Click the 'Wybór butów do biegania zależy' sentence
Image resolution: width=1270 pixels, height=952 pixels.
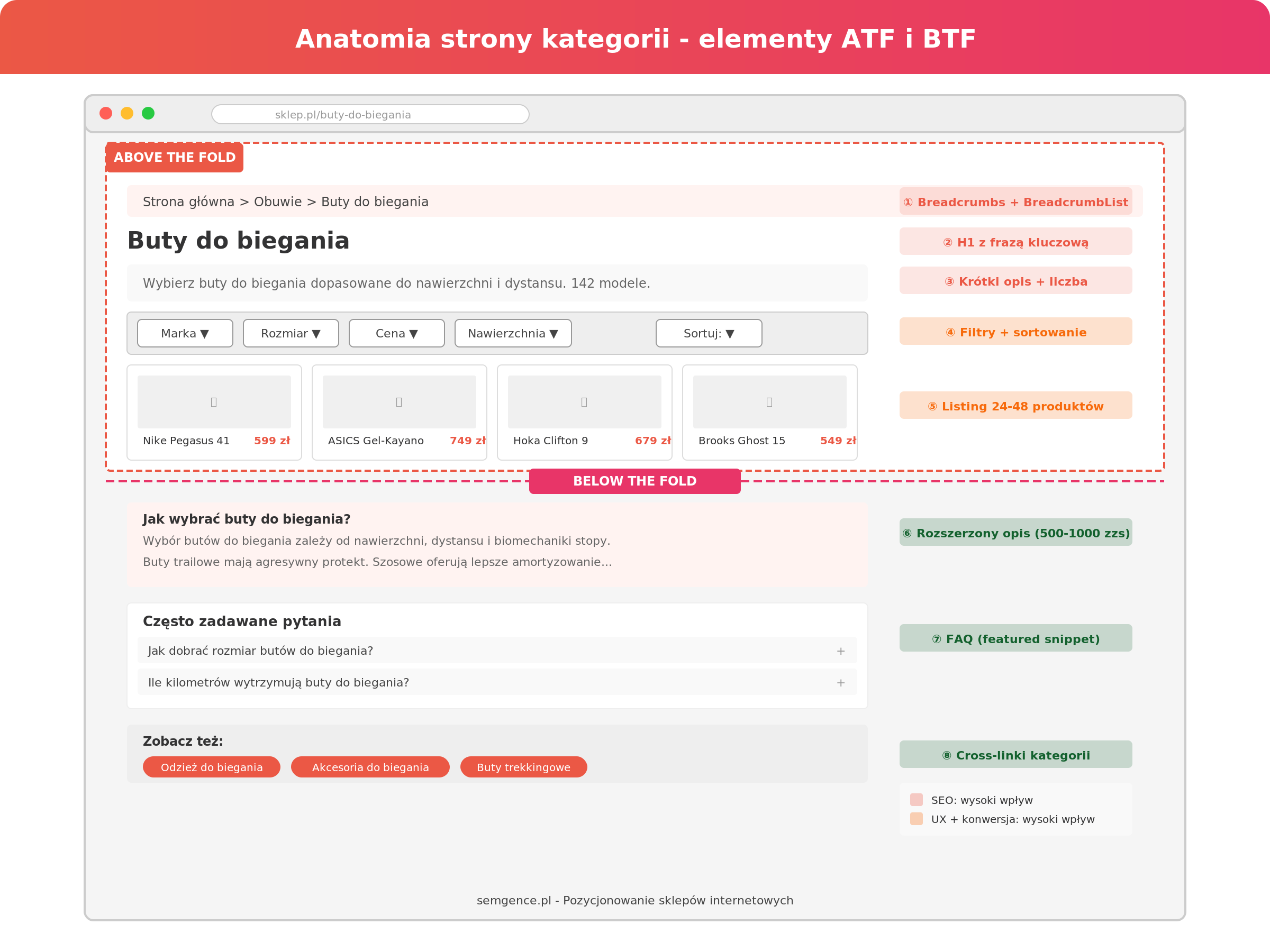click(377, 541)
